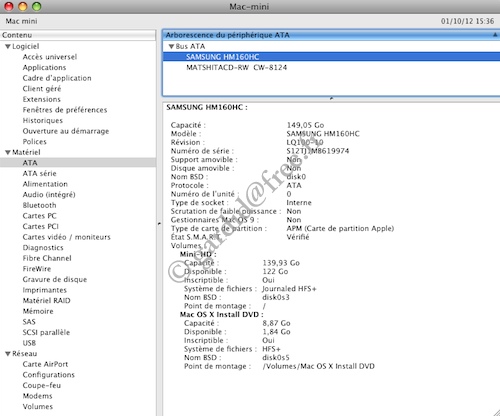Click the État S.M.A.R.T. Vérifié value
This screenshot has height=416, width=500.
(298, 237)
